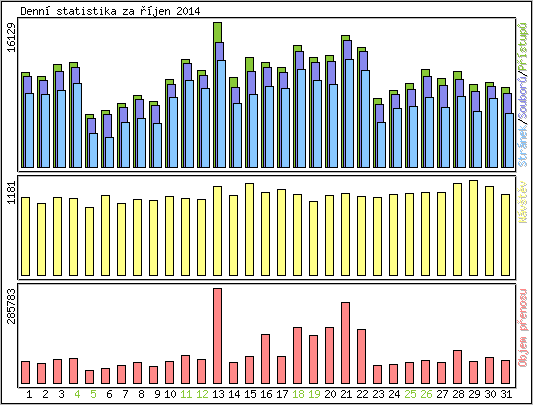The height and width of the screenshot is (405, 533).
Task: Click day label 3 on the x-axis
Action: coord(61,394)
